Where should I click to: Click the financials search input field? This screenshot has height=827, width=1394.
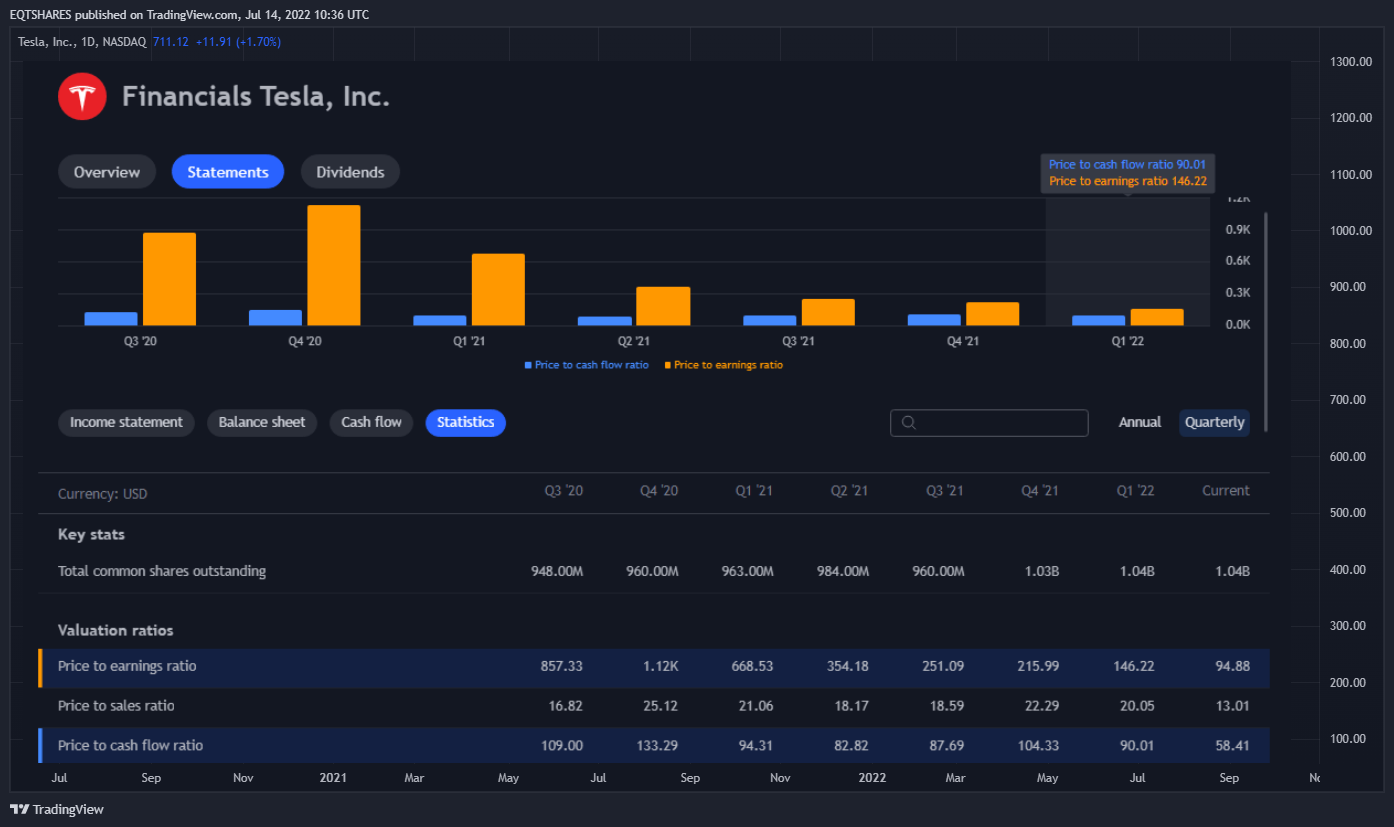[989, 422]
